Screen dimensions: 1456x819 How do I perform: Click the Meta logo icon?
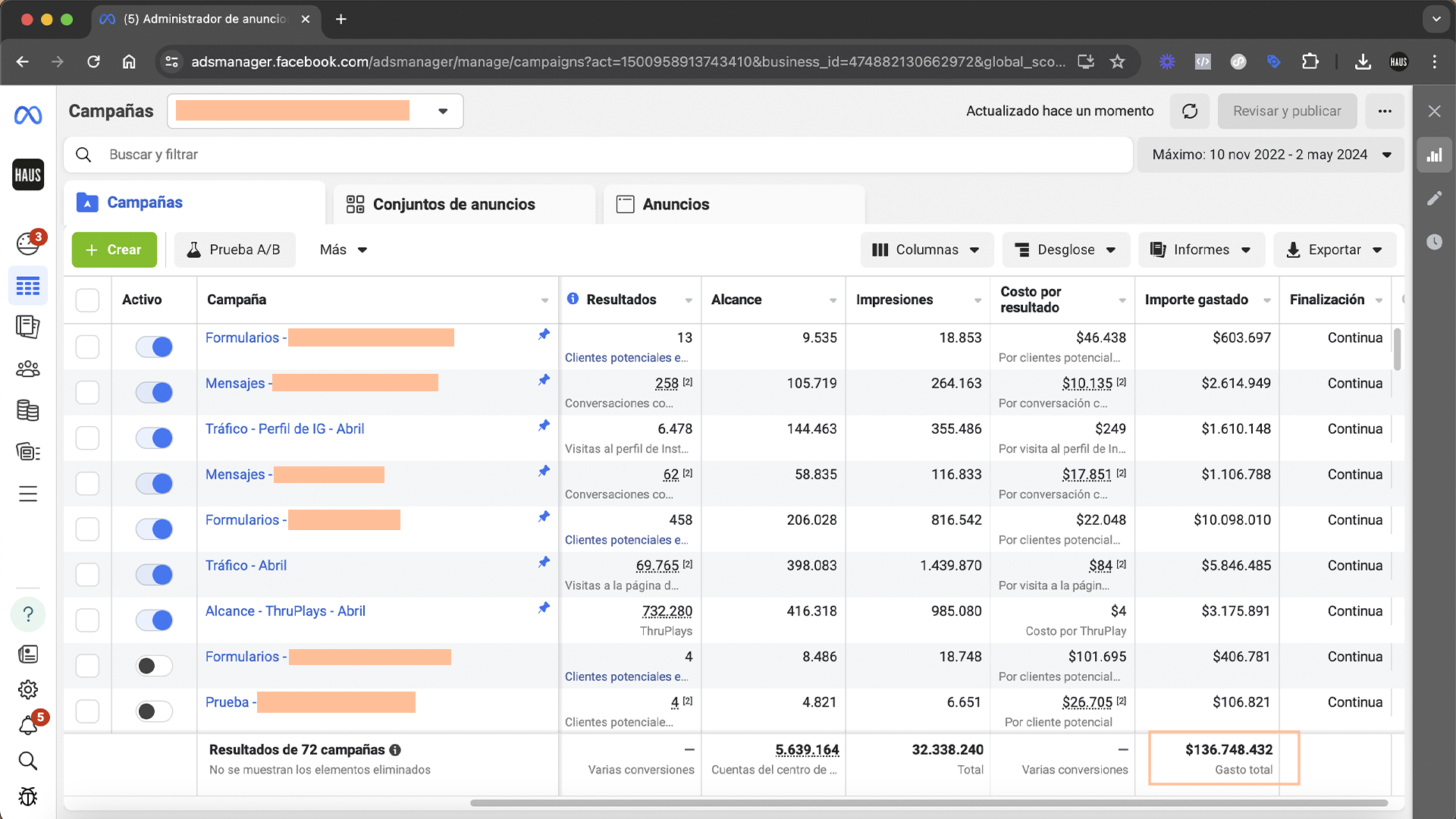tap(28, 115)
